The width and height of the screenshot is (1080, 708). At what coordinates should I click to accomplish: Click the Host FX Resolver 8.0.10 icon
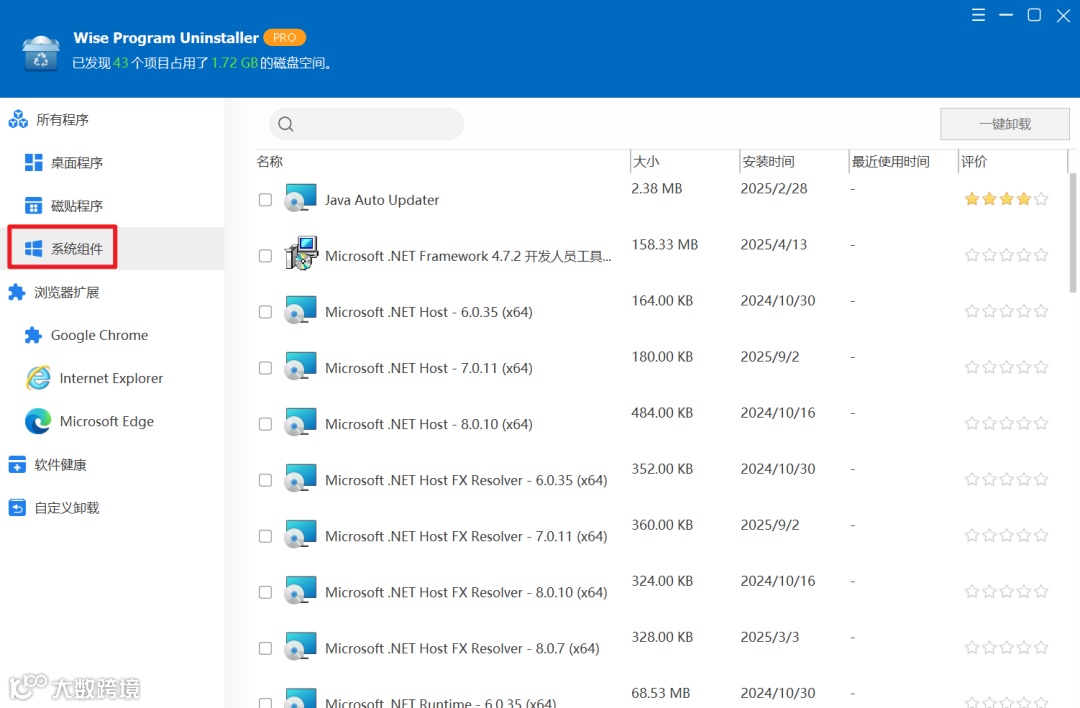[x=300, y=590]
